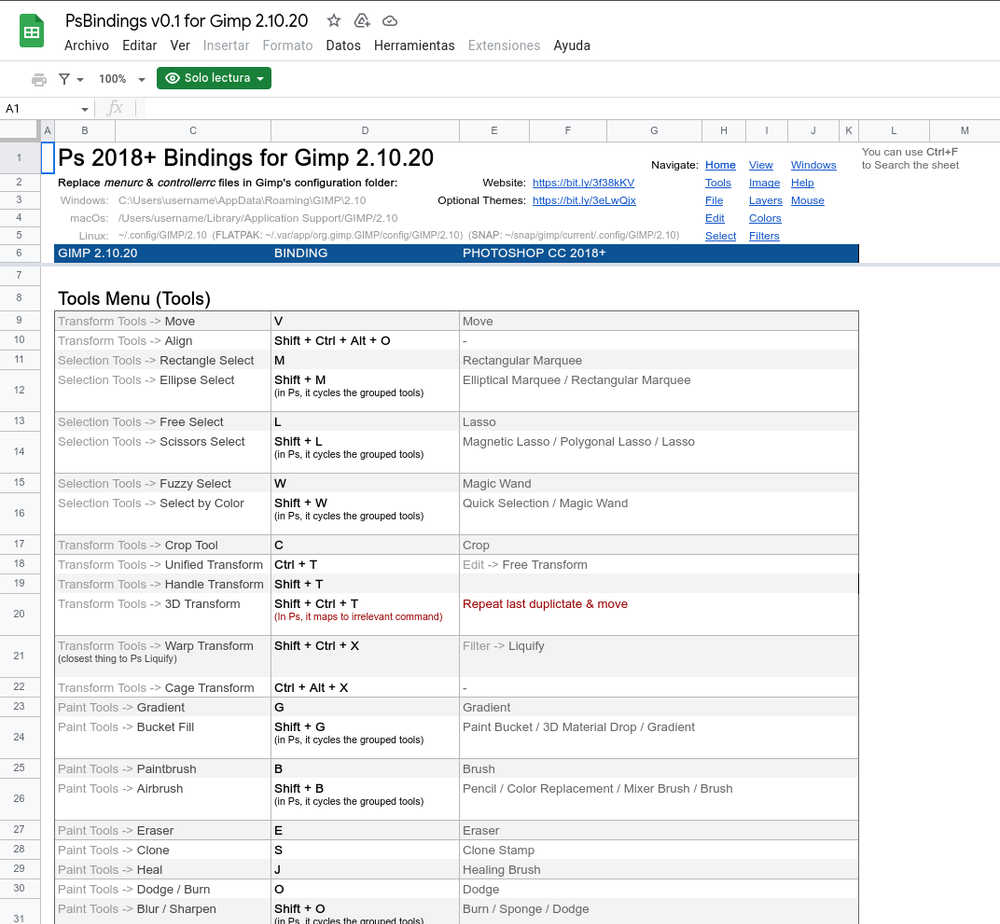
Task: Click the 'Selection Tools -> Fuzzy Select' cell
Action: click(163, 484)
